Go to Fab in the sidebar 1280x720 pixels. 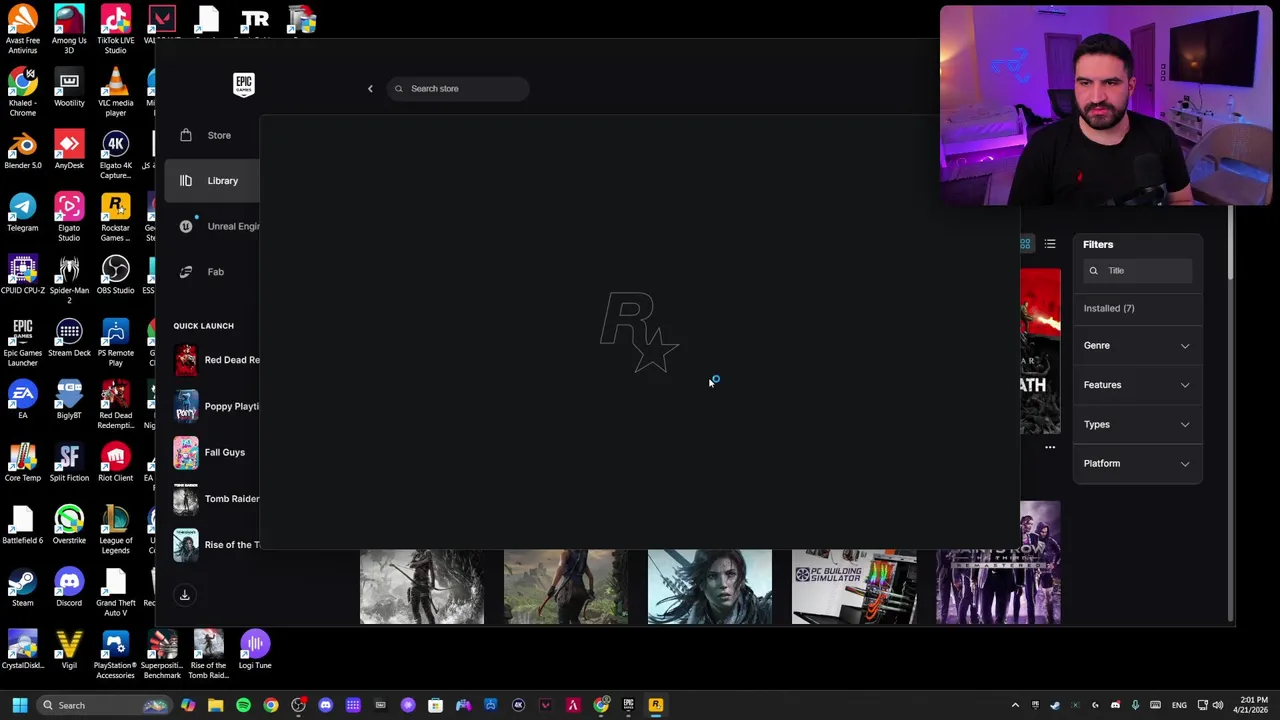[x=212, y=272]
